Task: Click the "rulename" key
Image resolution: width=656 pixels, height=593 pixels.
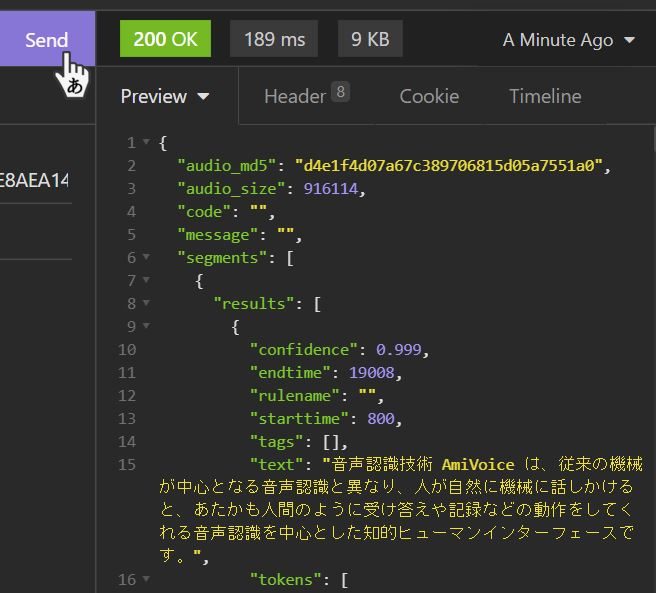Action: [295, 396]
